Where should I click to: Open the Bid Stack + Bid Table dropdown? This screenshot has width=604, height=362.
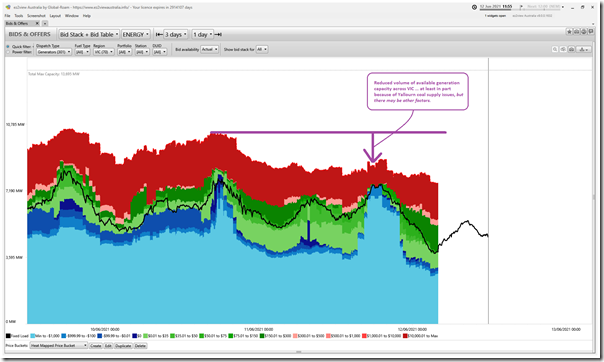(x=89, y=34)
